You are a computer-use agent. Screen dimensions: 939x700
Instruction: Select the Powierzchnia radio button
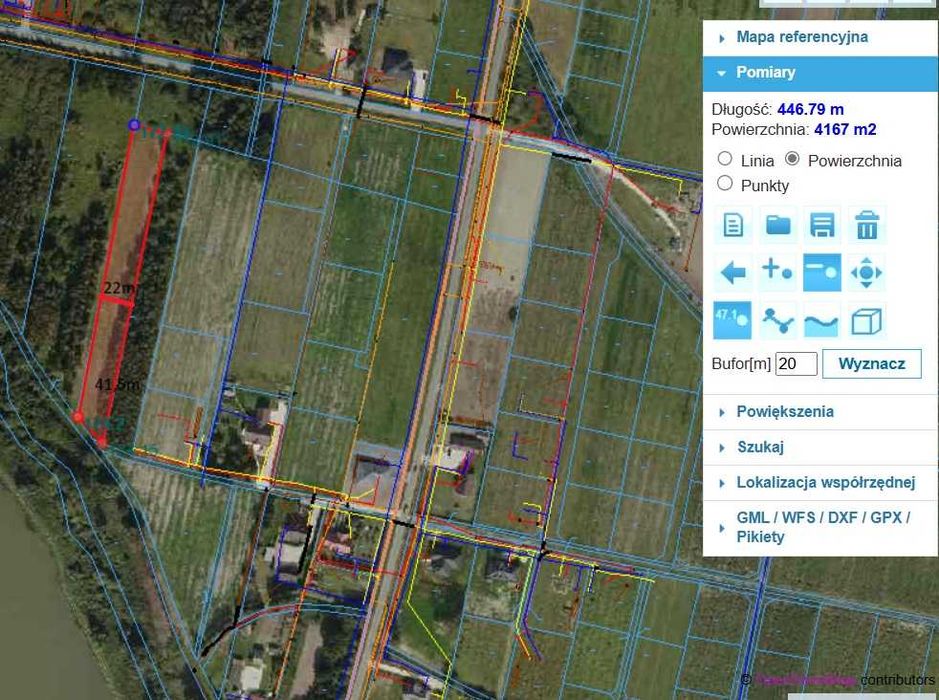pos(792,159)
